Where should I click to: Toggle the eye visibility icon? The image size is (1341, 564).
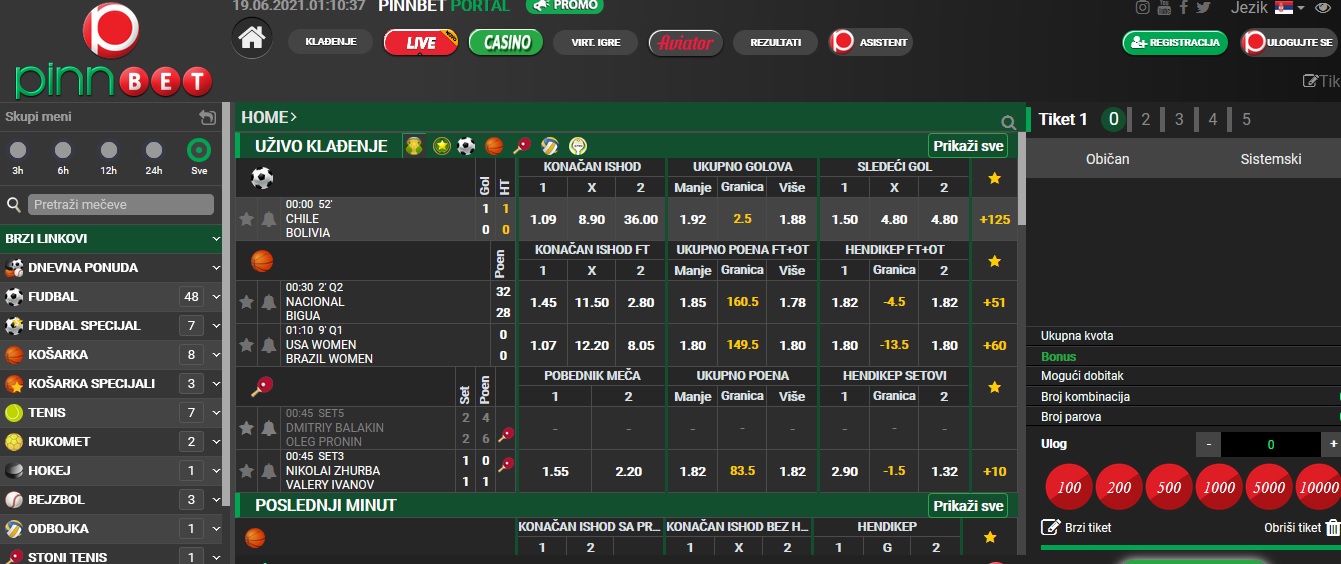1323,7
